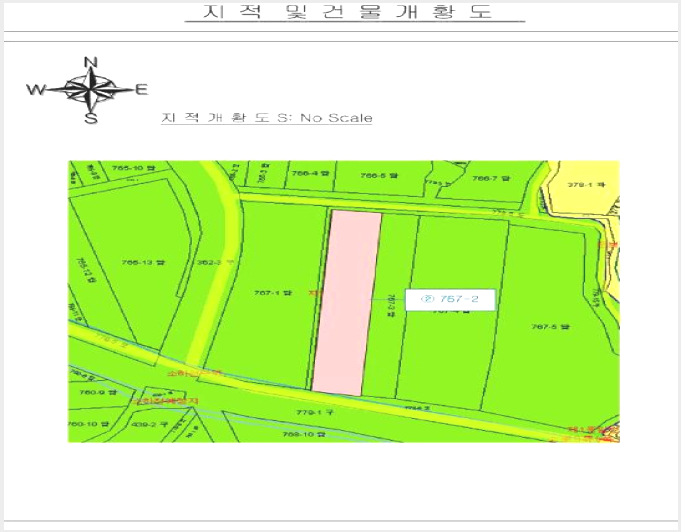Viewport: 681px width, 532px height.
Task: Click parcel label '766-5 답'
Action: [379, 175]
